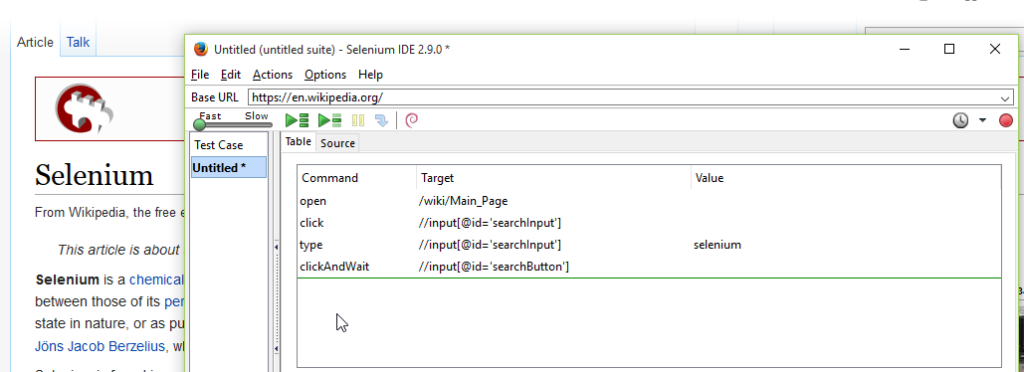The image size is (1024, 372).
Task: Select the 'clickAndWait' command row
Action: 649,266
